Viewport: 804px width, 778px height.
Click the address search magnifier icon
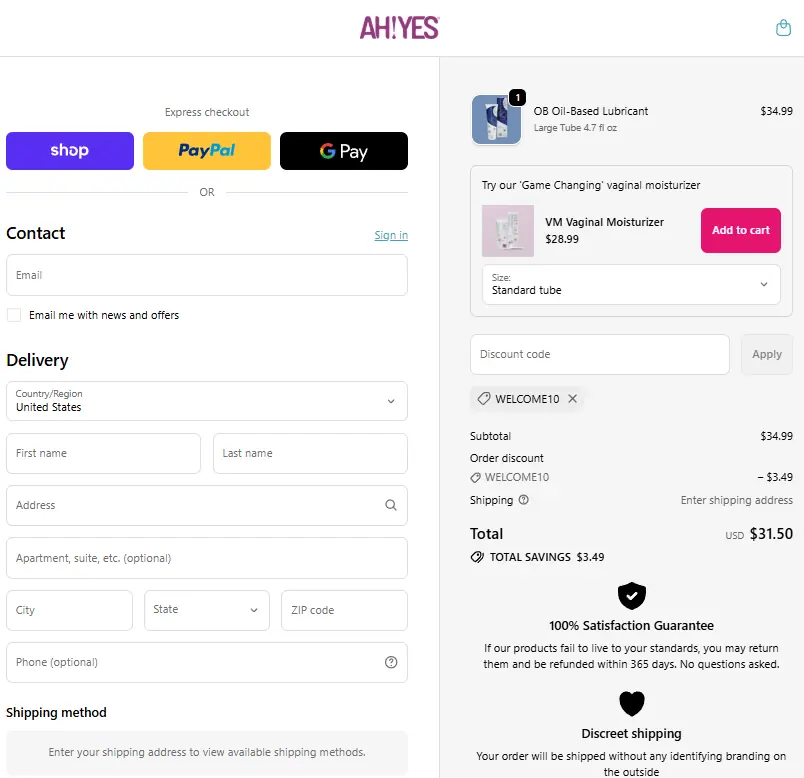(391, 505)
